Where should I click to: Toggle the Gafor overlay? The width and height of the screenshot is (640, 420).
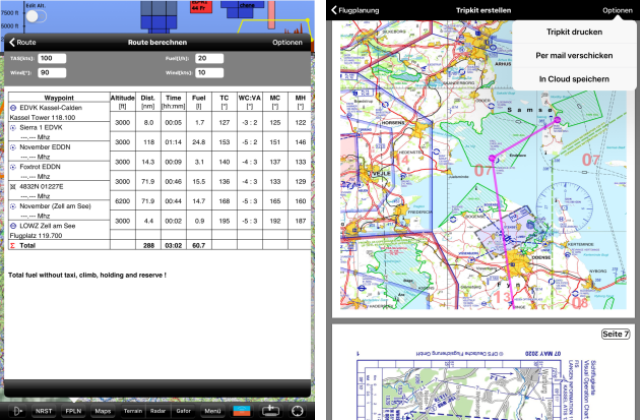click(x=184, y=411)
